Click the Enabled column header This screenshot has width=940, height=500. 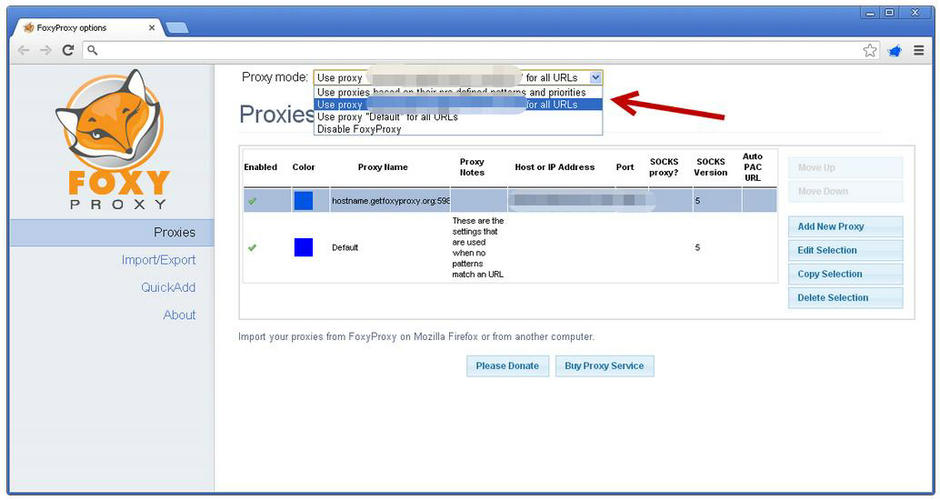coord(260,167)
